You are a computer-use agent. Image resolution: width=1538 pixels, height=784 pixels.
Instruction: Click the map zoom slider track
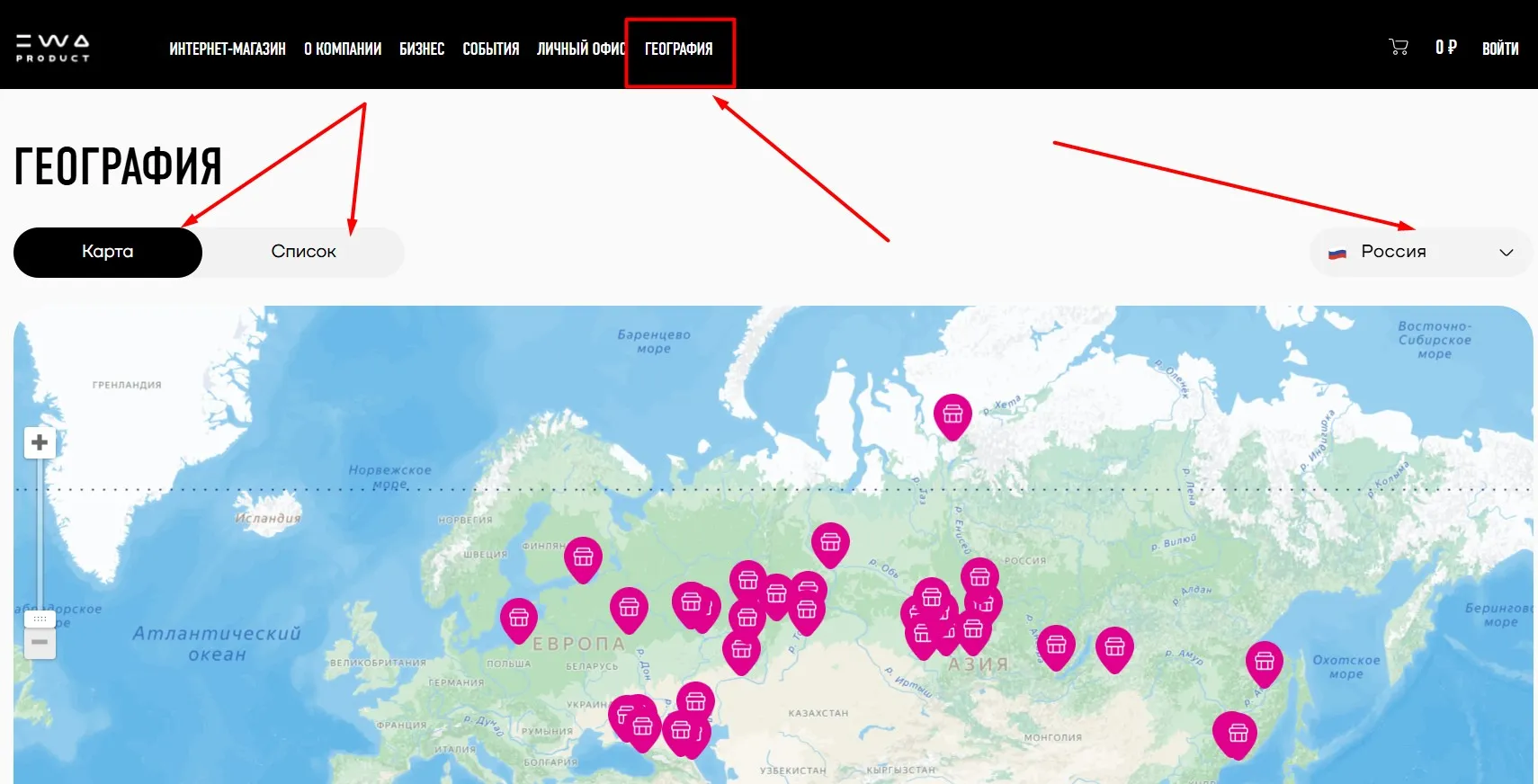coord(40,535)
